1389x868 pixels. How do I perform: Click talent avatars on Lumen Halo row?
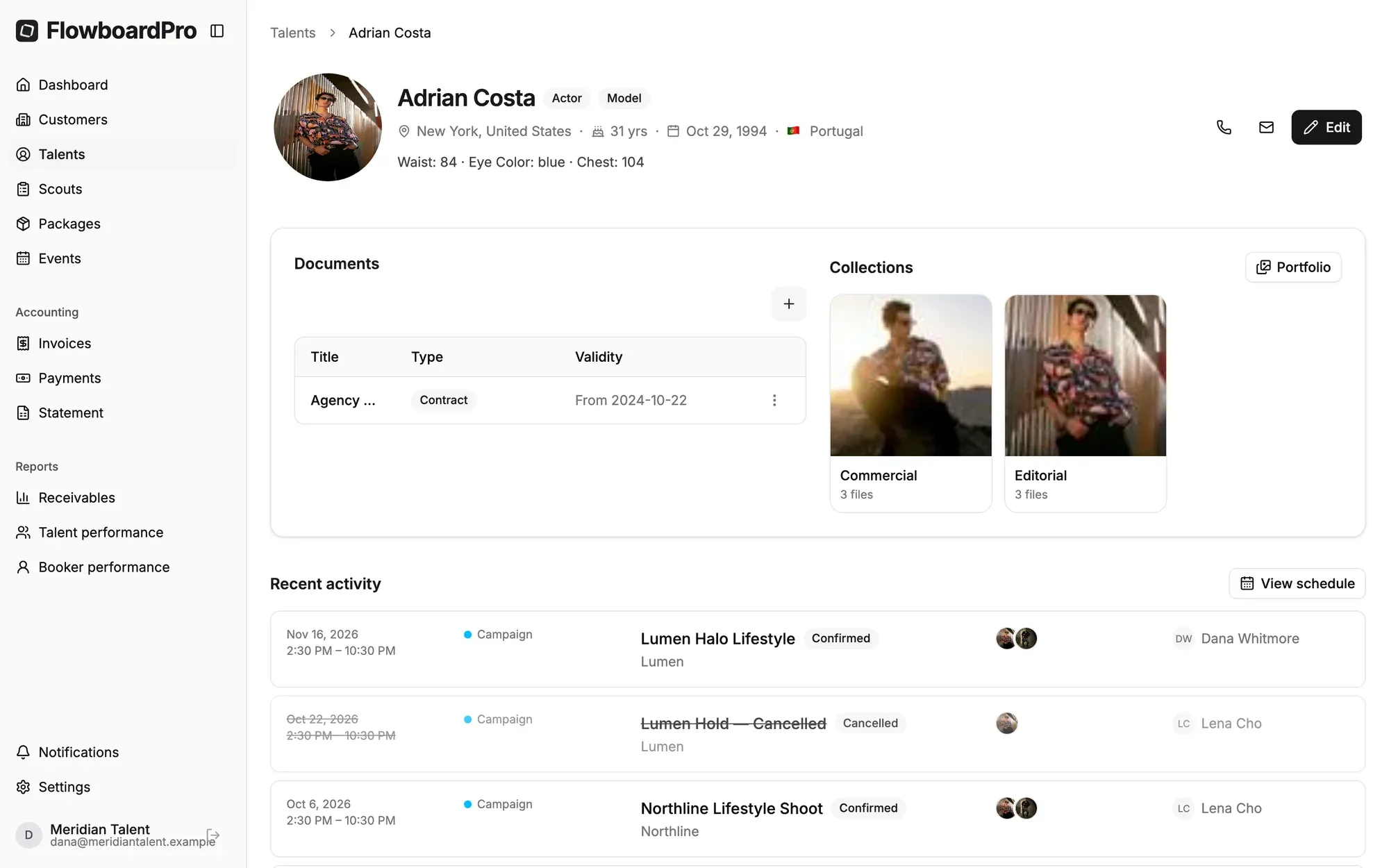coord(1016,638)
